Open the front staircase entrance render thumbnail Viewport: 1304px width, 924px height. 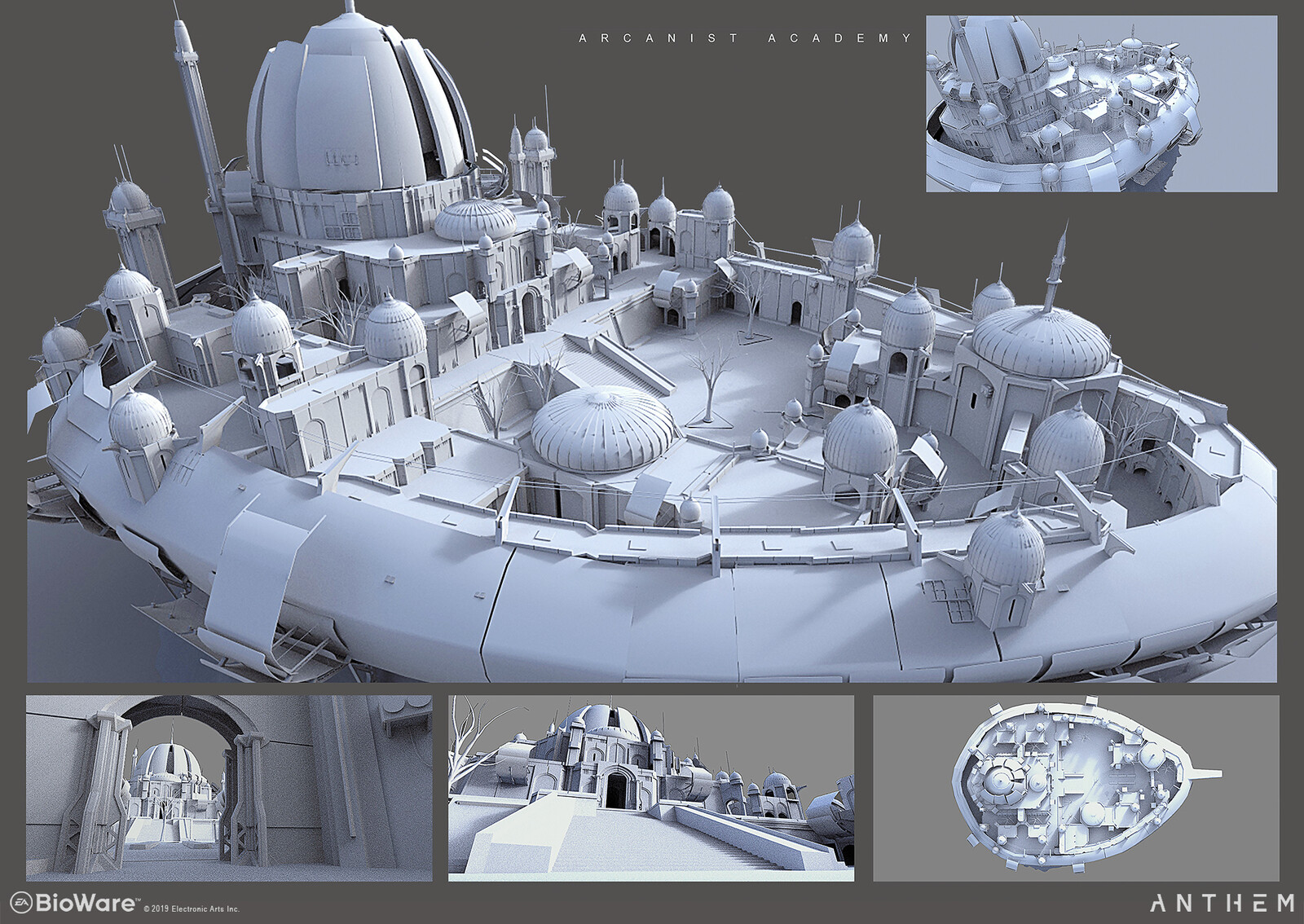tap(650, 787)
